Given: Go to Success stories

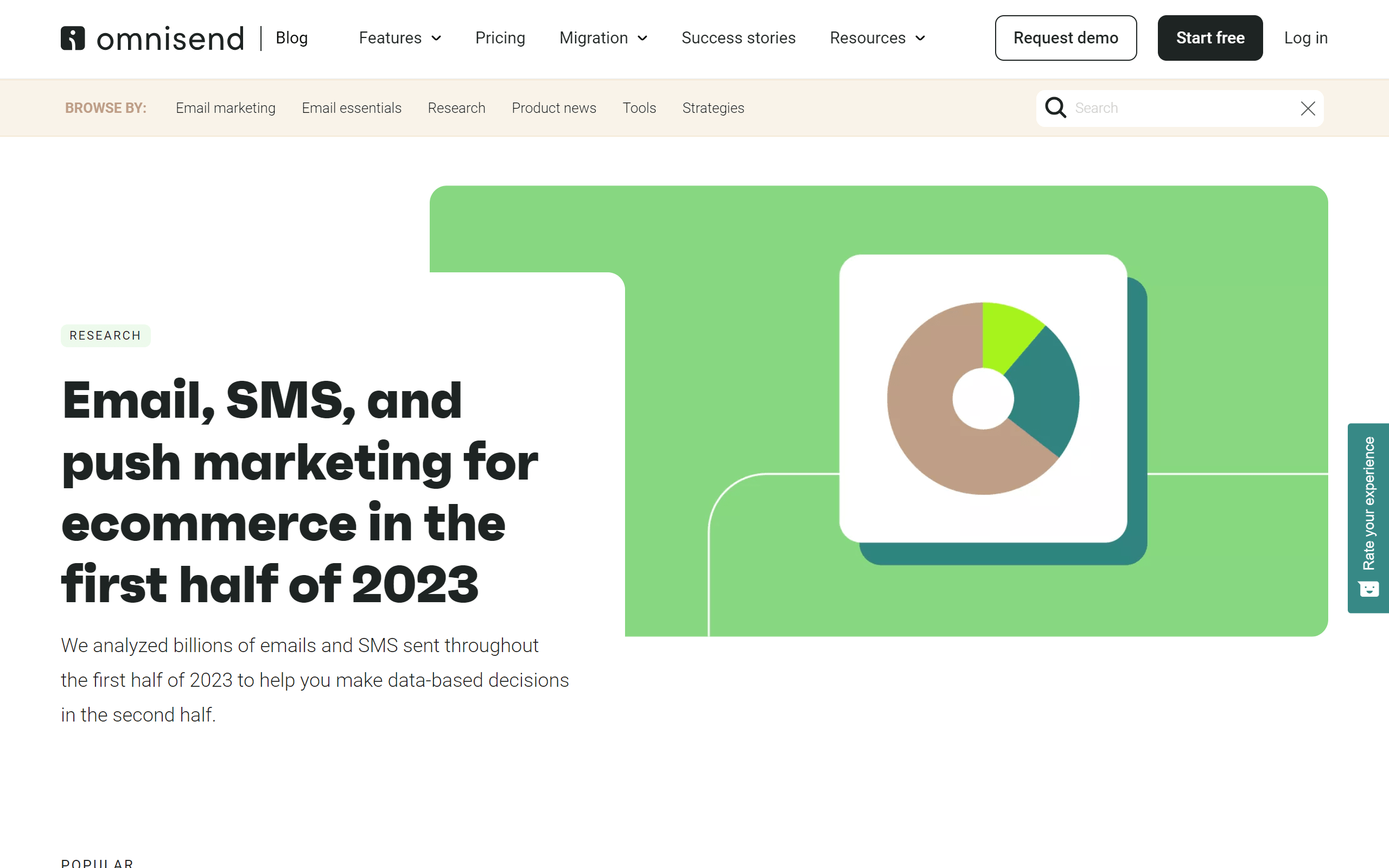Looking at the screenshot, I should pos(738,38).
